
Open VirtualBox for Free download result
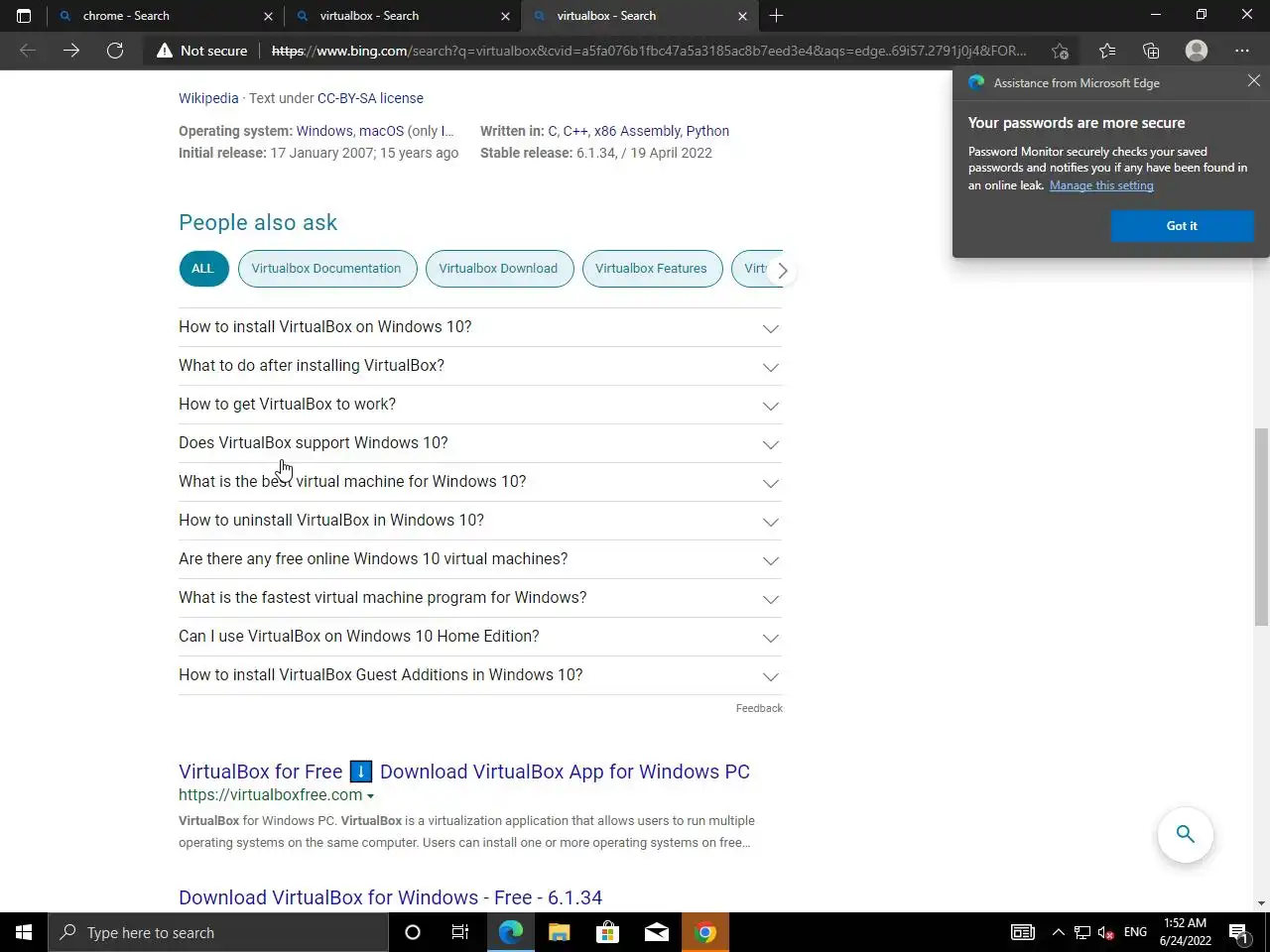click(x=464, y=772)
